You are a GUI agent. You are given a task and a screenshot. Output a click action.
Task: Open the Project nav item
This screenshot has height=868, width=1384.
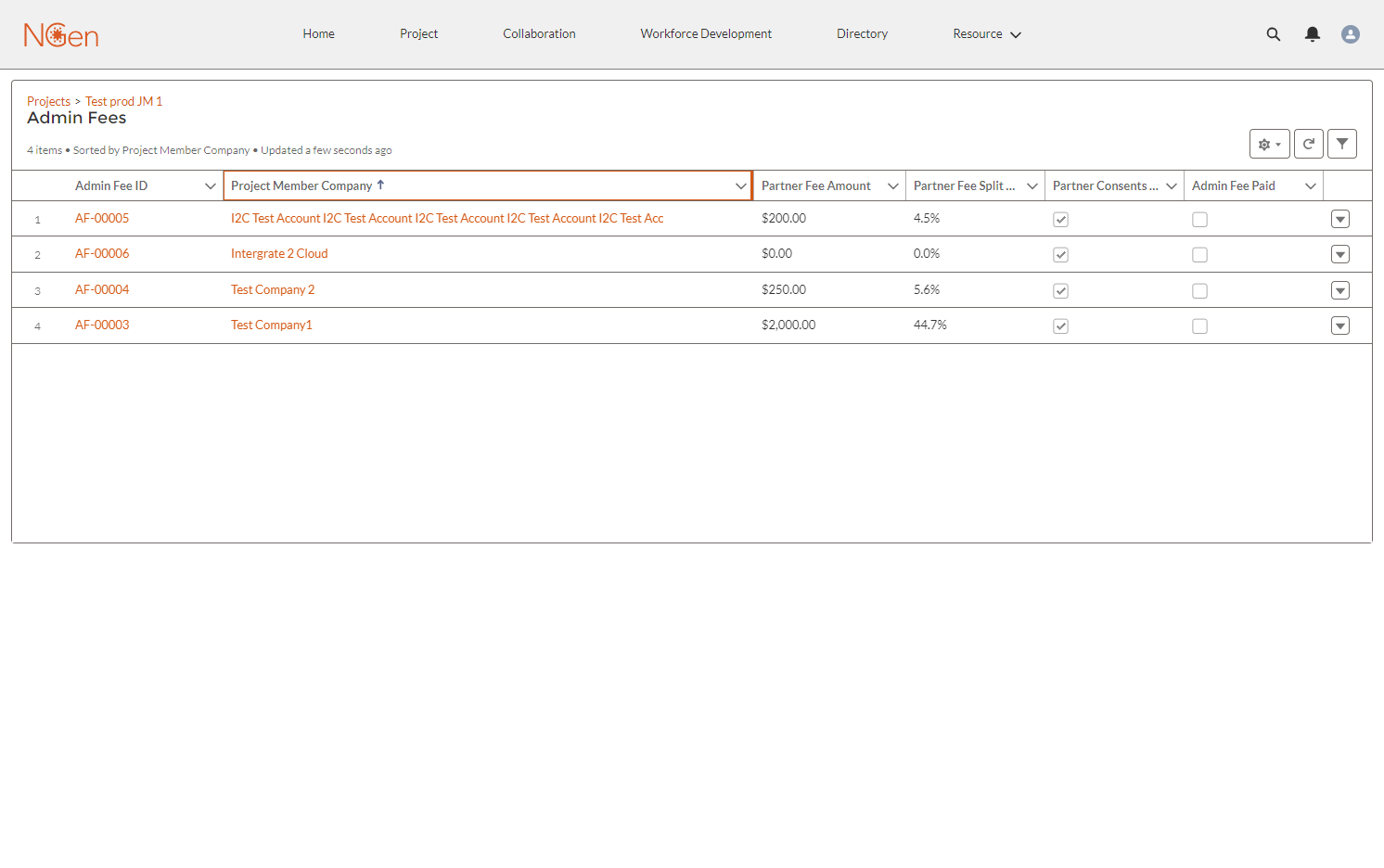419,34
